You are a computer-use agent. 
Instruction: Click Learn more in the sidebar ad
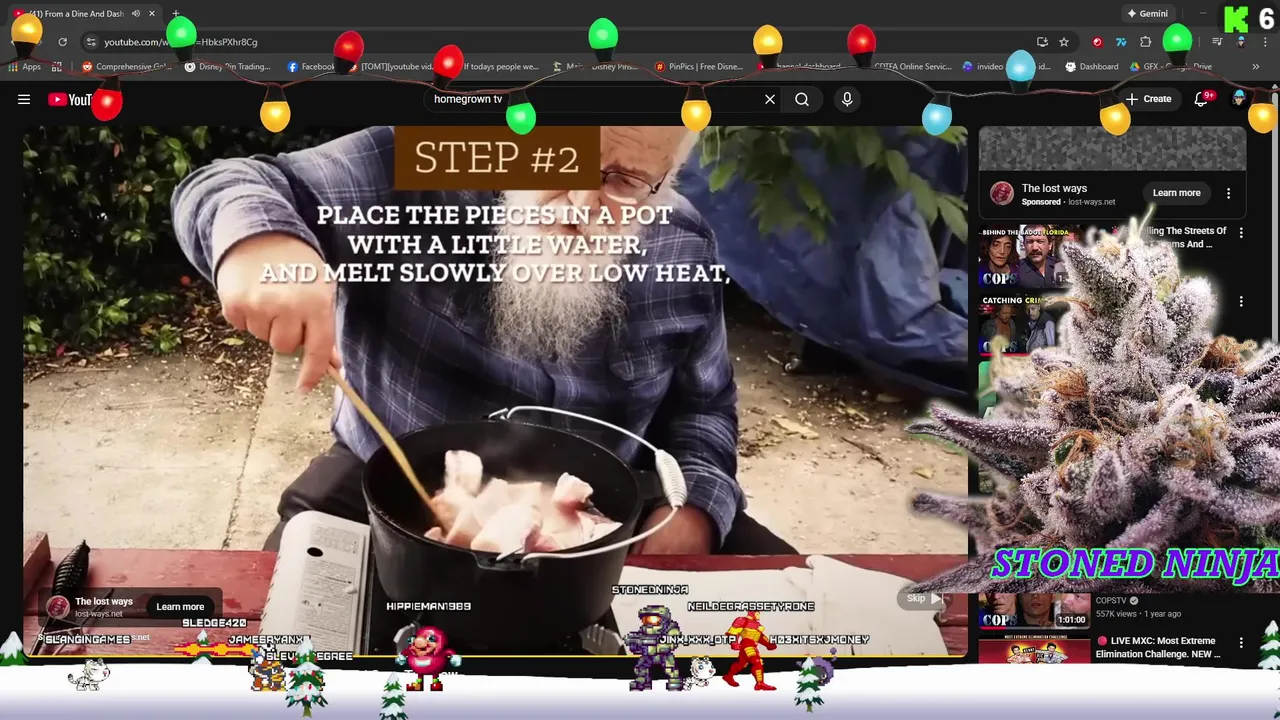pos(1176,193)
